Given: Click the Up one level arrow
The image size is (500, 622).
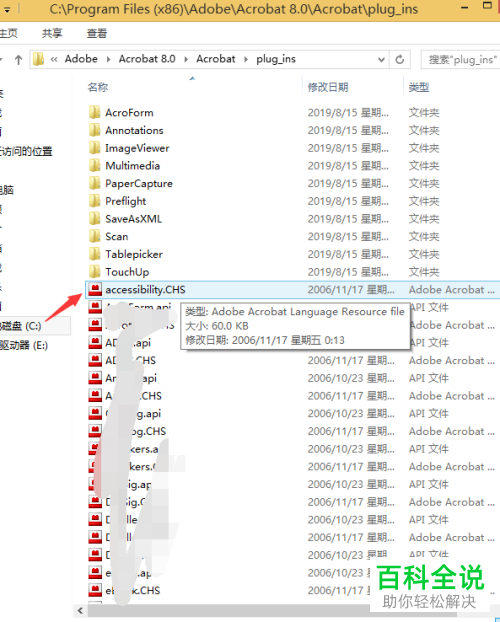Looking at the screenshot, I should click(x=18, y=60).
